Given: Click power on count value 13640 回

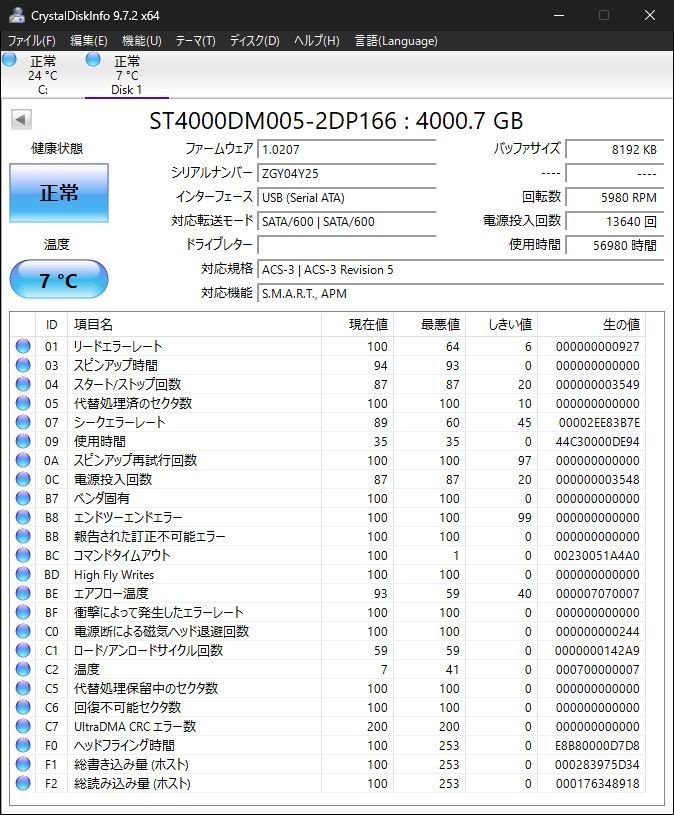Looking at the screenshot, I should [x=614, y=221].
